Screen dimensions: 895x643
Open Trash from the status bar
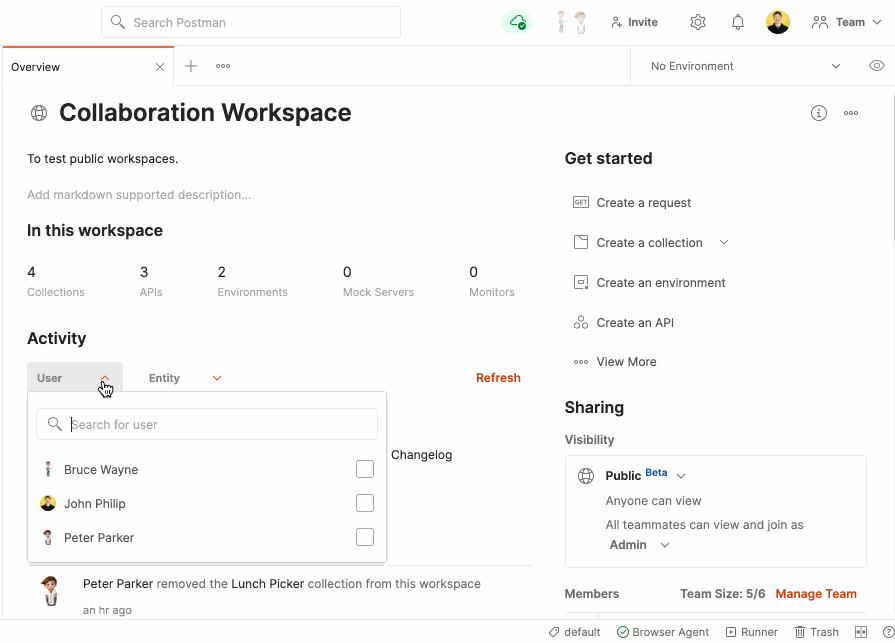click(817, 632)
